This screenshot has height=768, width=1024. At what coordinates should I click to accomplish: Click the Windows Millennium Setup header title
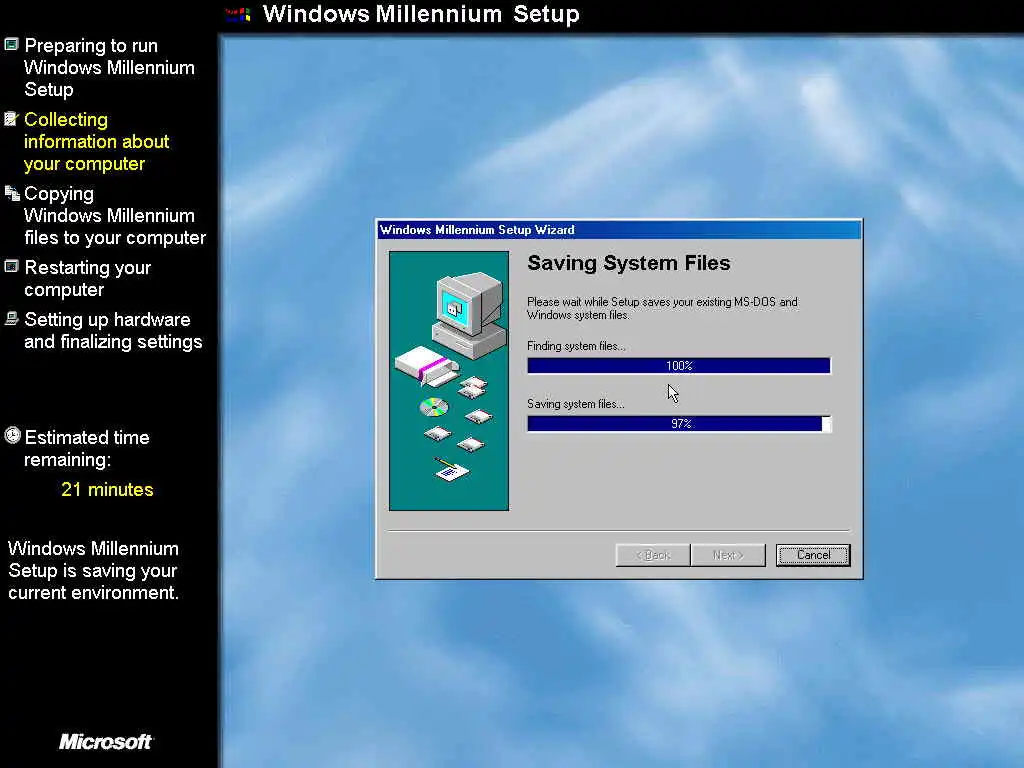pos(421,14)
